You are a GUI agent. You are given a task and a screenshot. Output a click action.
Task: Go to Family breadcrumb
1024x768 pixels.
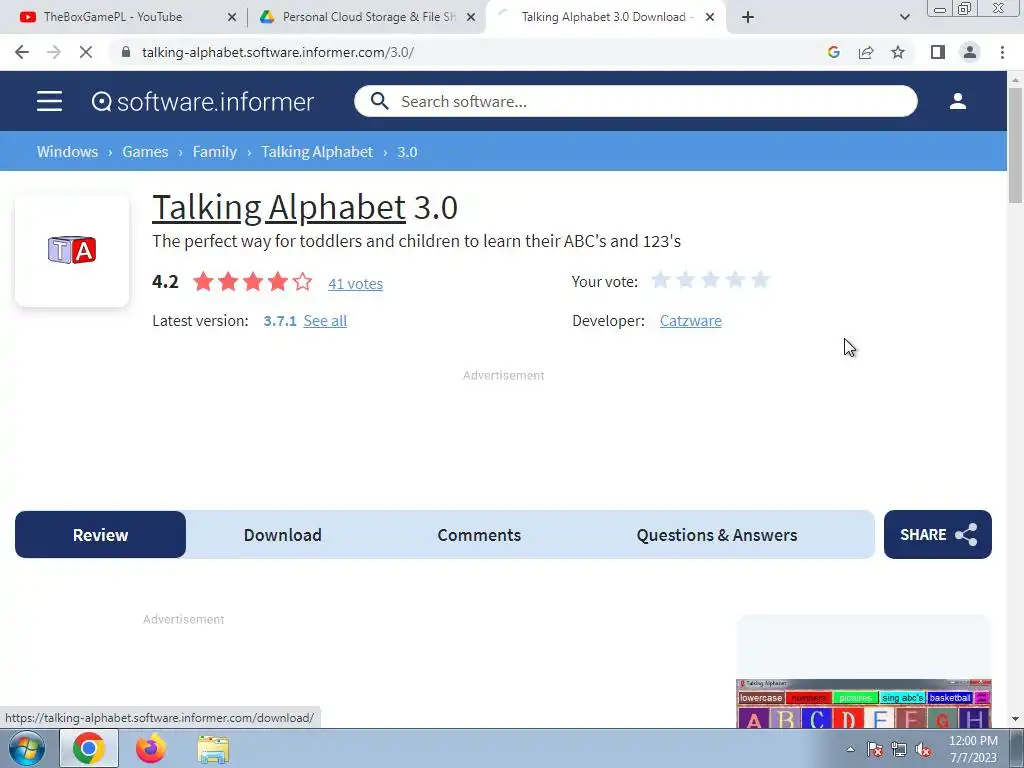[x=214, y=152]
